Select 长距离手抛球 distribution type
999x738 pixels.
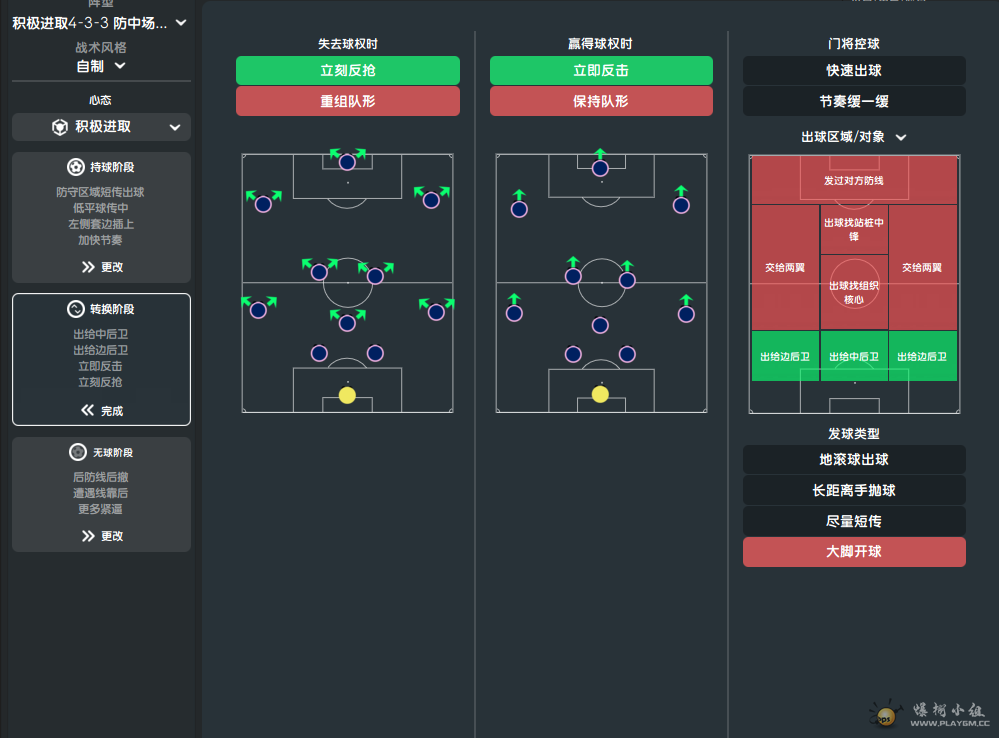point(854,490)
